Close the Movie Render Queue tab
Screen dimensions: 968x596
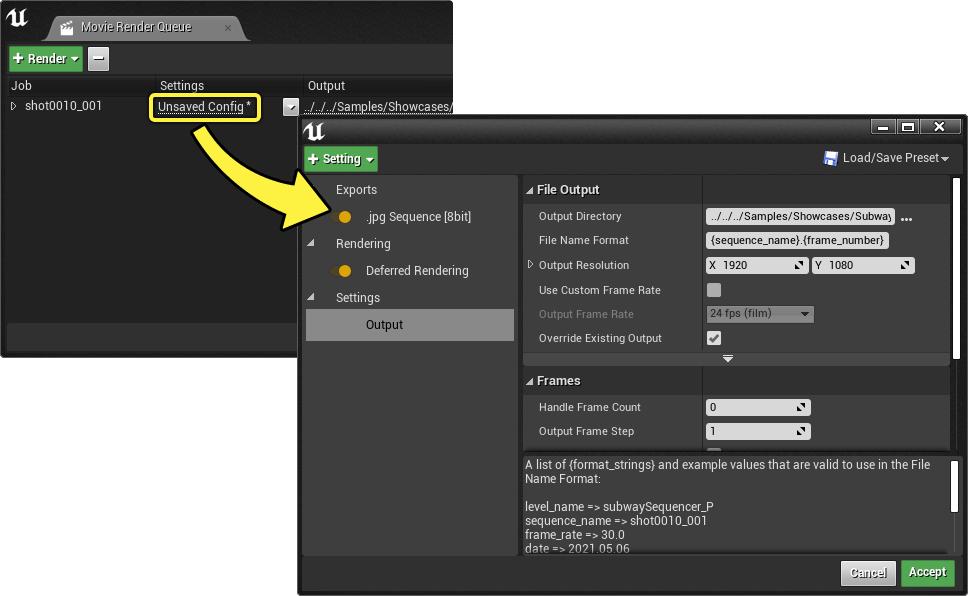point(228,28)
